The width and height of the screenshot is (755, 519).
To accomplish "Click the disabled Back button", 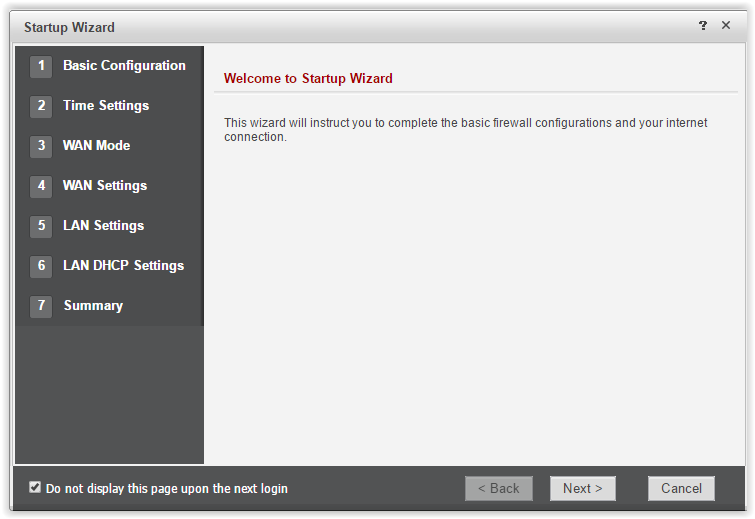I will click(x=498, y=488).
